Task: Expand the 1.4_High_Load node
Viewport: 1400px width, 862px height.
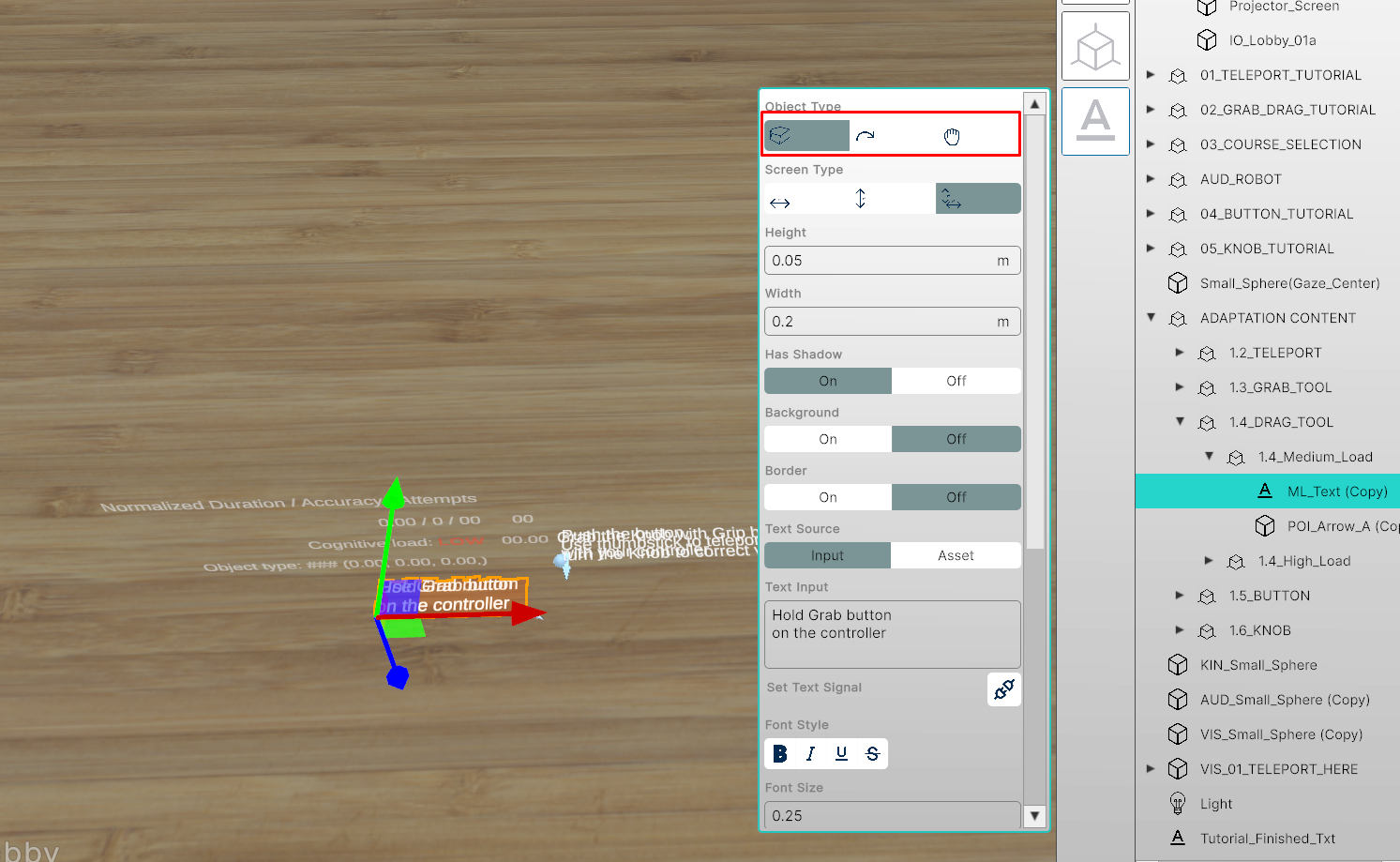Action: click(x=1209, y=561)
